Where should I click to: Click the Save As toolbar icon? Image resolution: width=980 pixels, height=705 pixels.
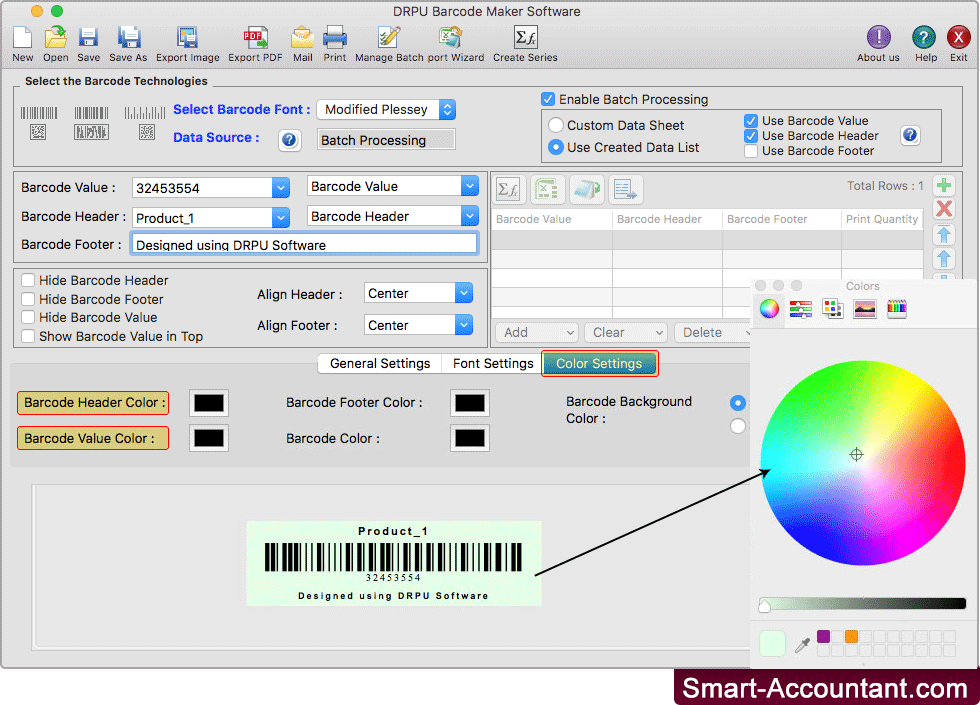click(128, 38)
